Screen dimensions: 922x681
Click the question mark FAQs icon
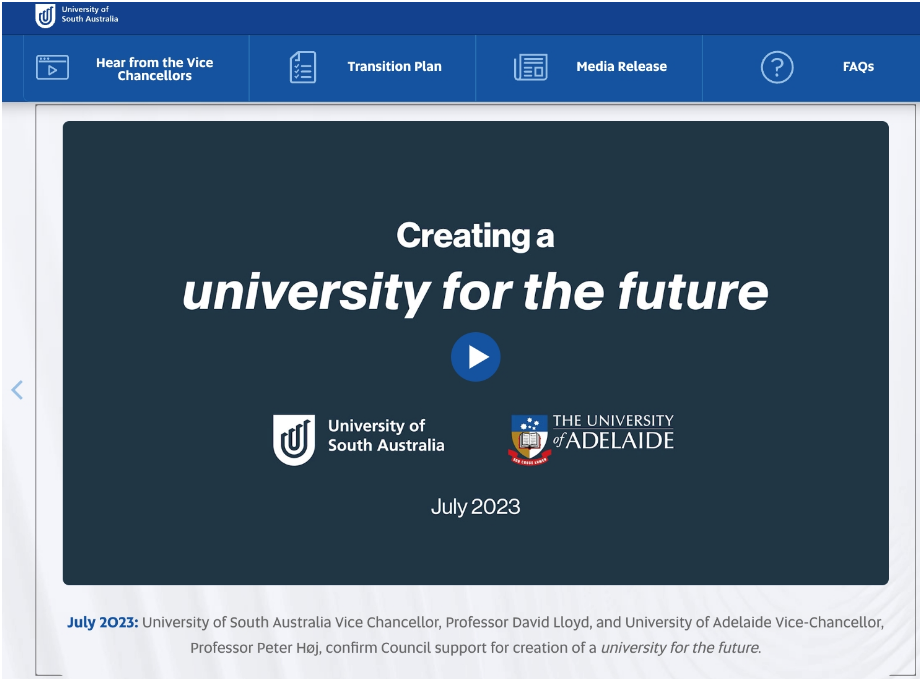pyautogui.click(x=777, y=67)
